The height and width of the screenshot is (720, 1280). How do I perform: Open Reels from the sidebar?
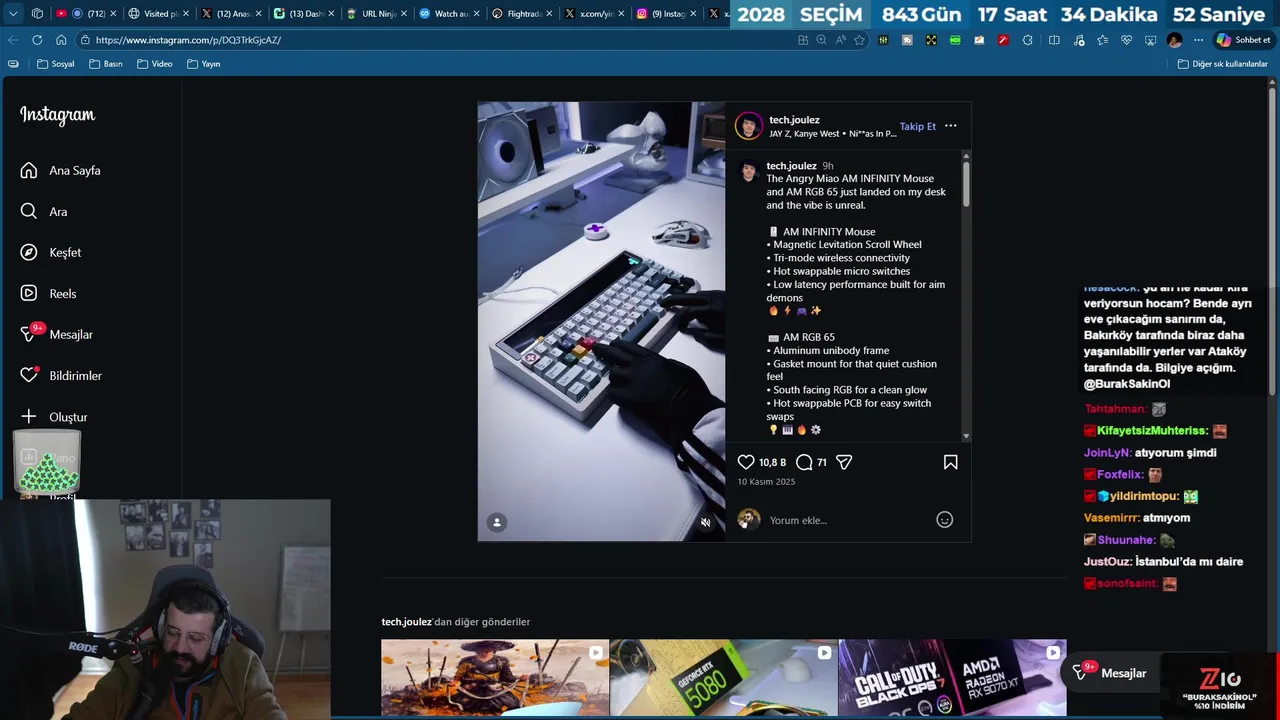(62, 293)
